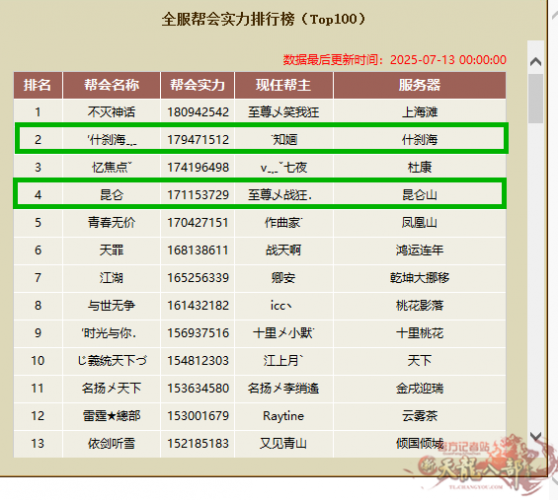558x500 pixels.
Task: Click power value 168138611
Action: [x=198, y=250]
